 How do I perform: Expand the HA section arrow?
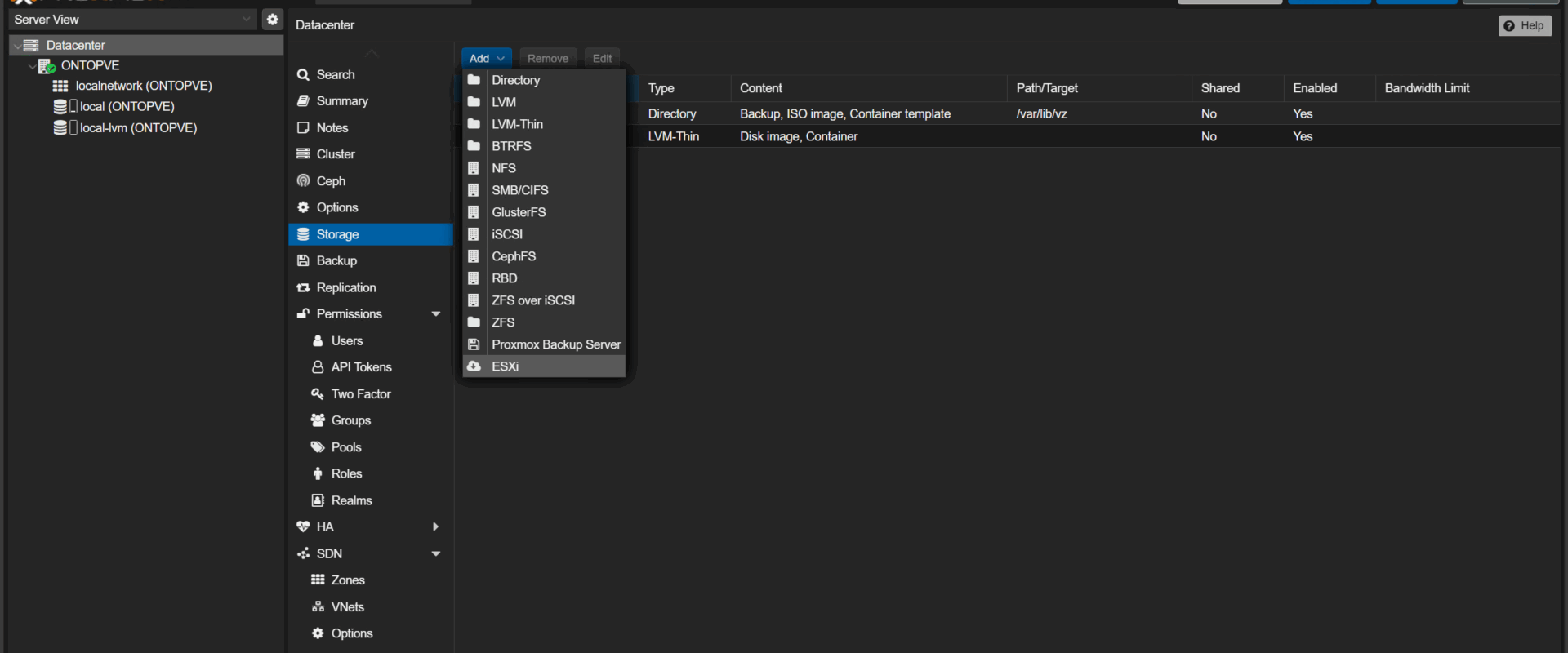[436, 526]
